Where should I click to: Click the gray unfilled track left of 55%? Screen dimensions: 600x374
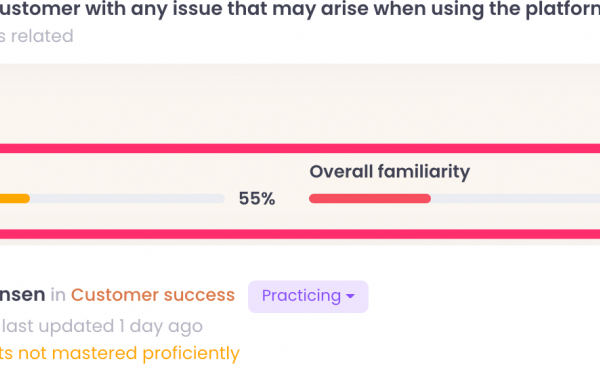[127, 198]
